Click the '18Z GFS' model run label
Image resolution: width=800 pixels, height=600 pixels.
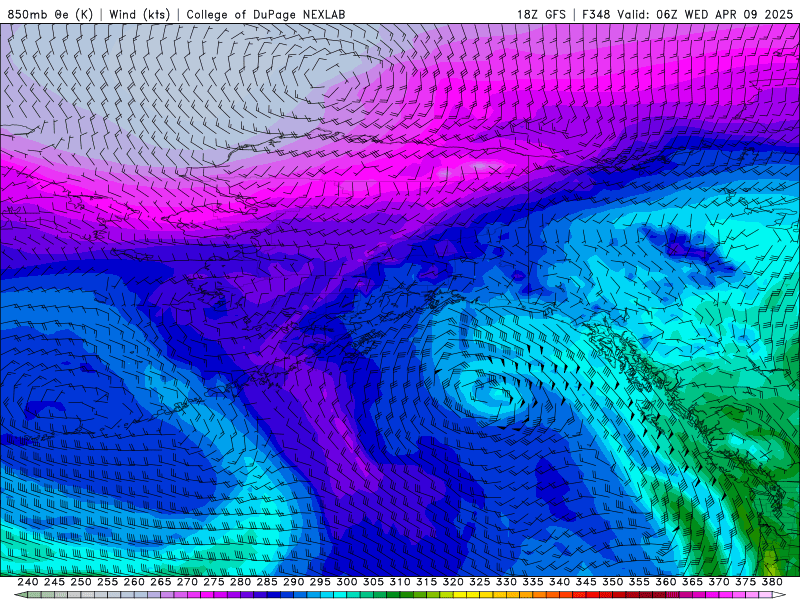[x=541, y=14]
